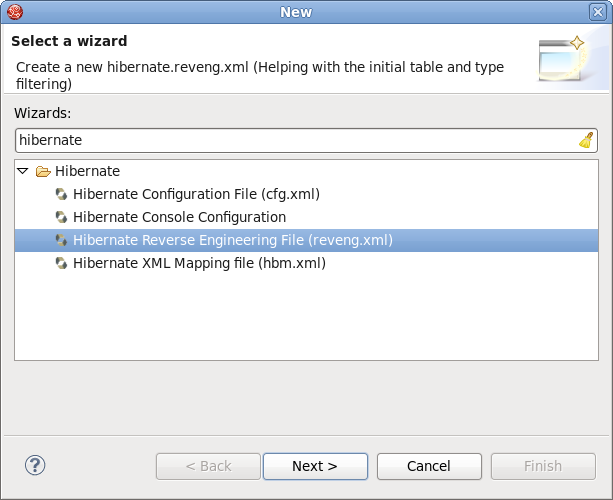This screenshot has height=500, width=613.
Task: Select Hibernate XML Mapping file (hbm.xml)
Action: (199, 263)
